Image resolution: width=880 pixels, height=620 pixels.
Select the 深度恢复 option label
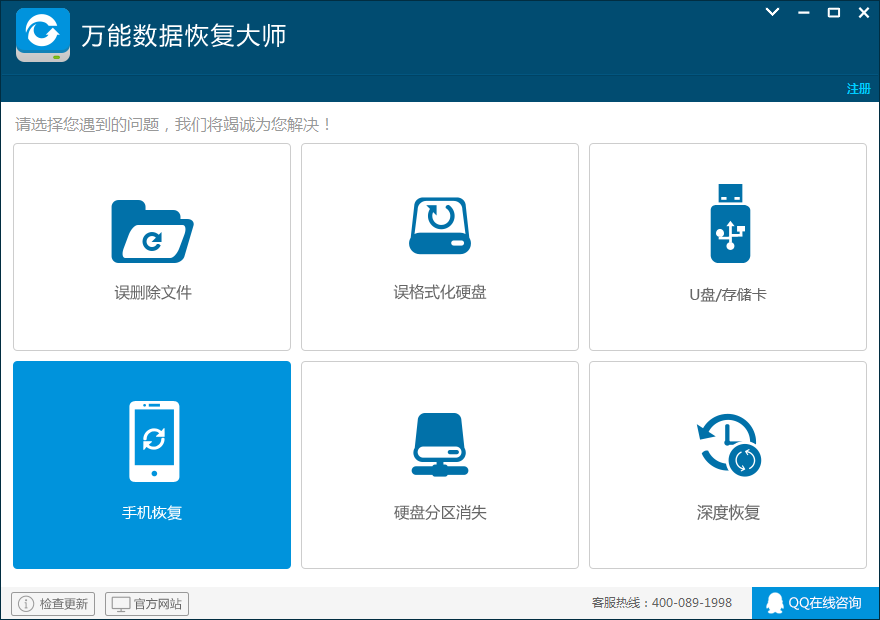[x=728, y=512]
